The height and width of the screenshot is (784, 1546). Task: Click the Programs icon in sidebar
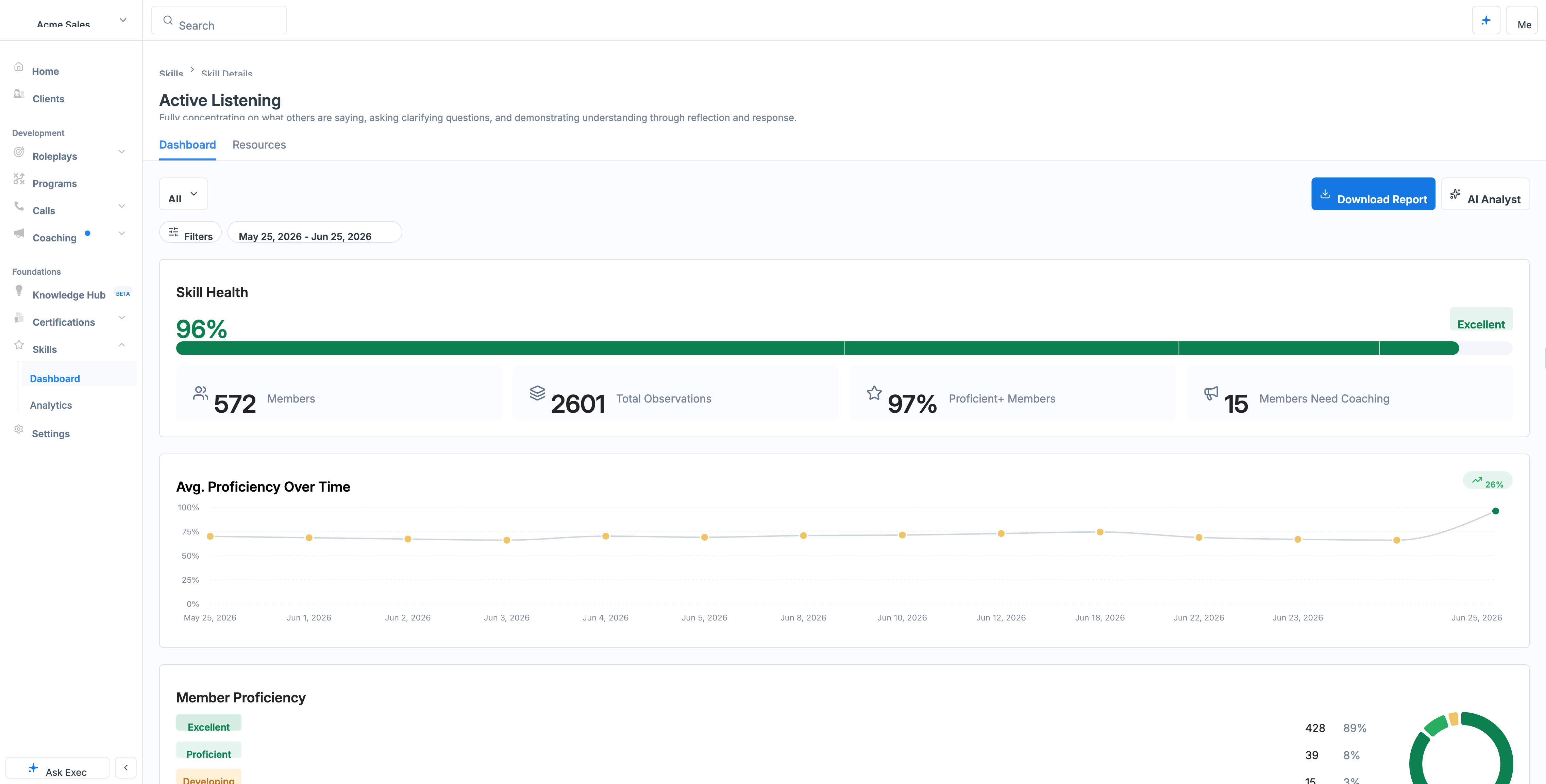19,179
